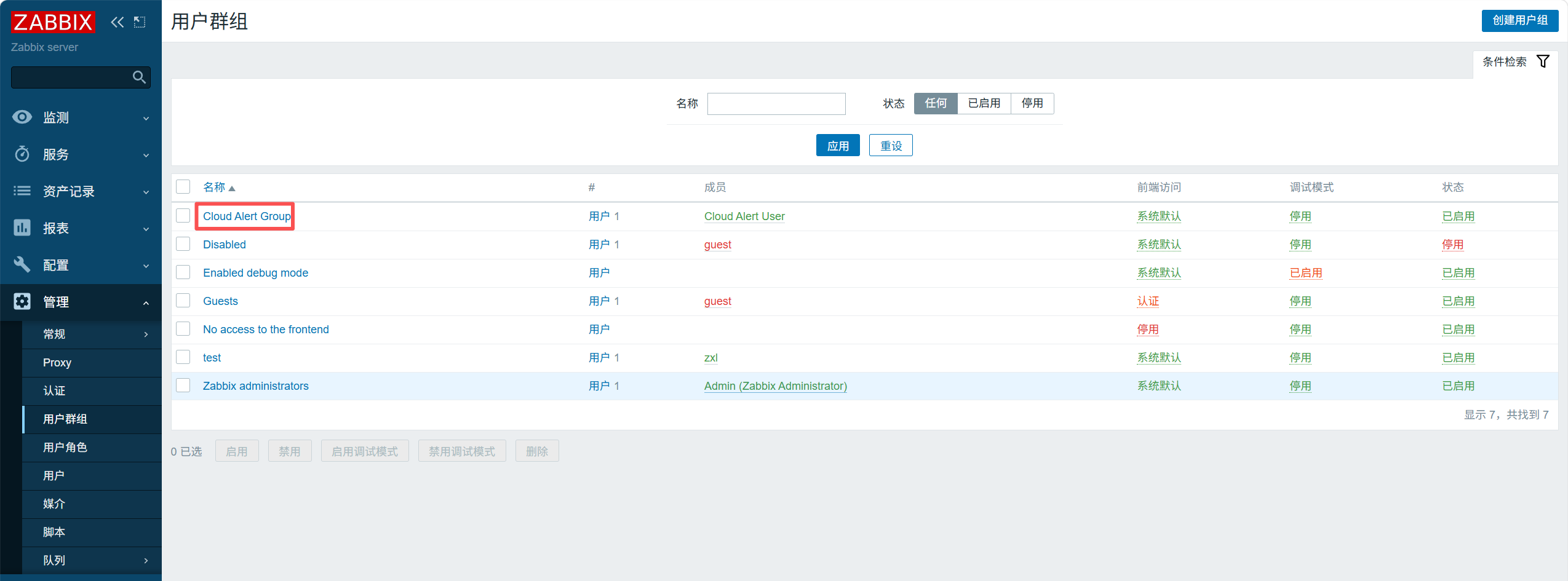1568x581 pixels.
Task: Click the list icon for 资产记录
Action: (x=22, y=191)
